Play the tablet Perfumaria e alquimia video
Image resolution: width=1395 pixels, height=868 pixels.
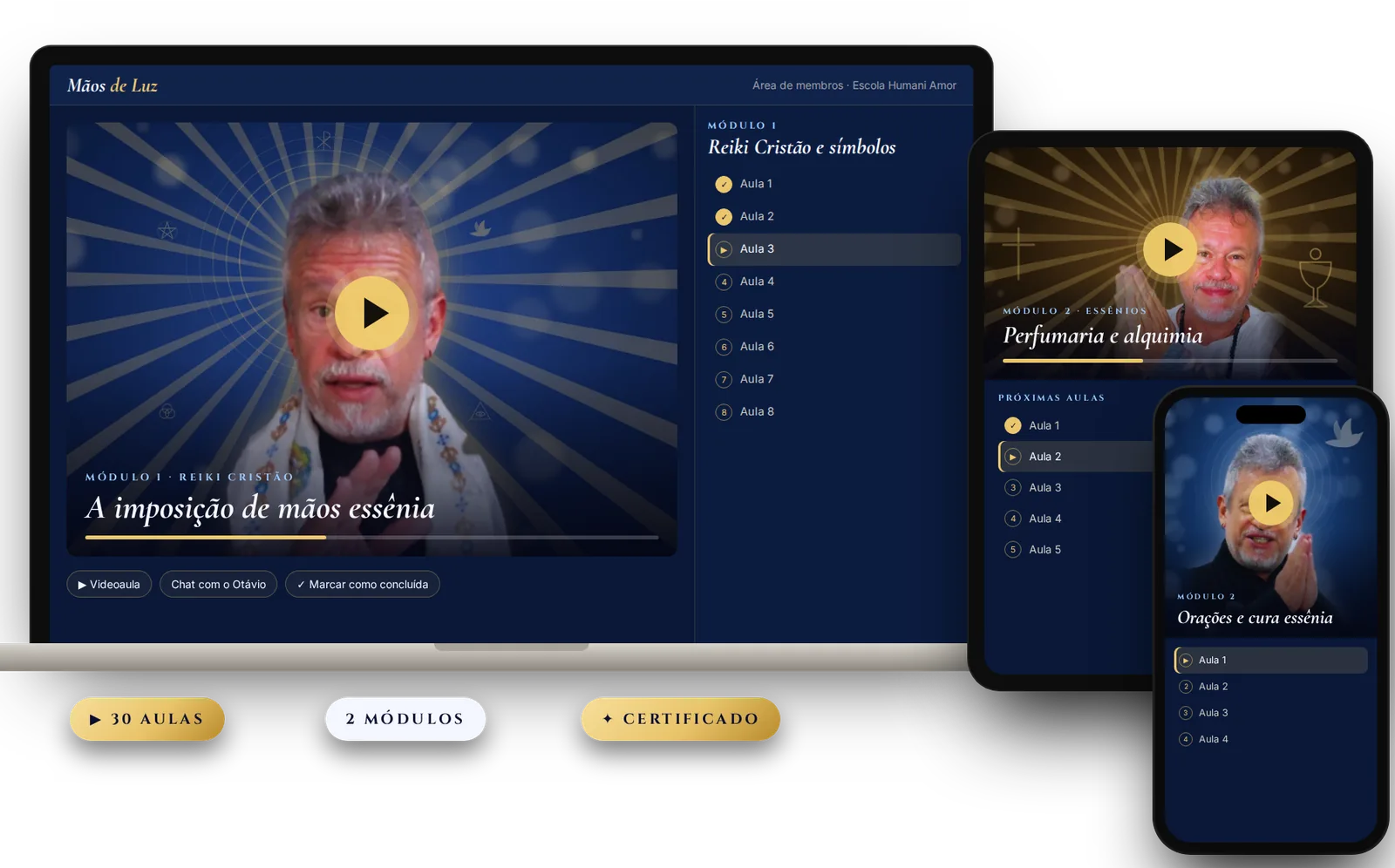tap(1170, 249)
